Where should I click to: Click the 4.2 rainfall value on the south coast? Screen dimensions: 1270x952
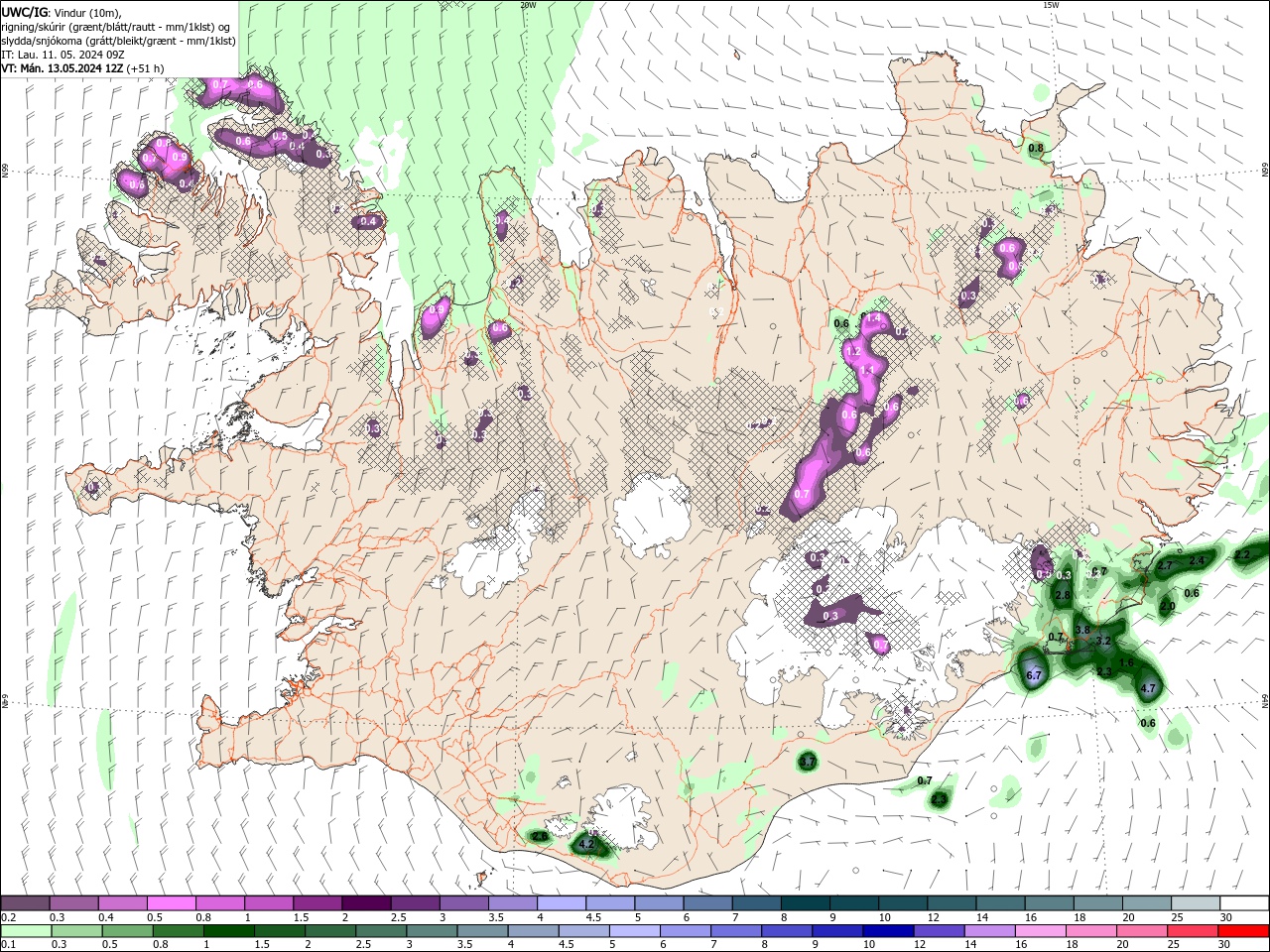tap(586, 845)
